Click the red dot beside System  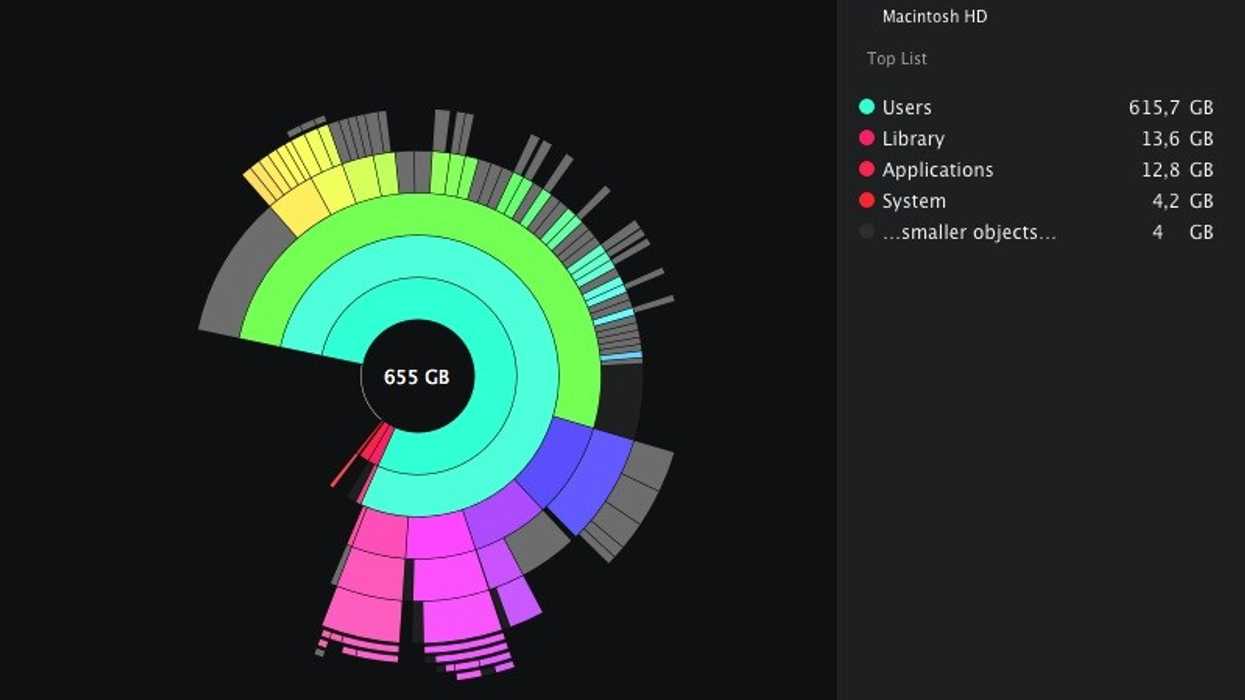(866, 201)
